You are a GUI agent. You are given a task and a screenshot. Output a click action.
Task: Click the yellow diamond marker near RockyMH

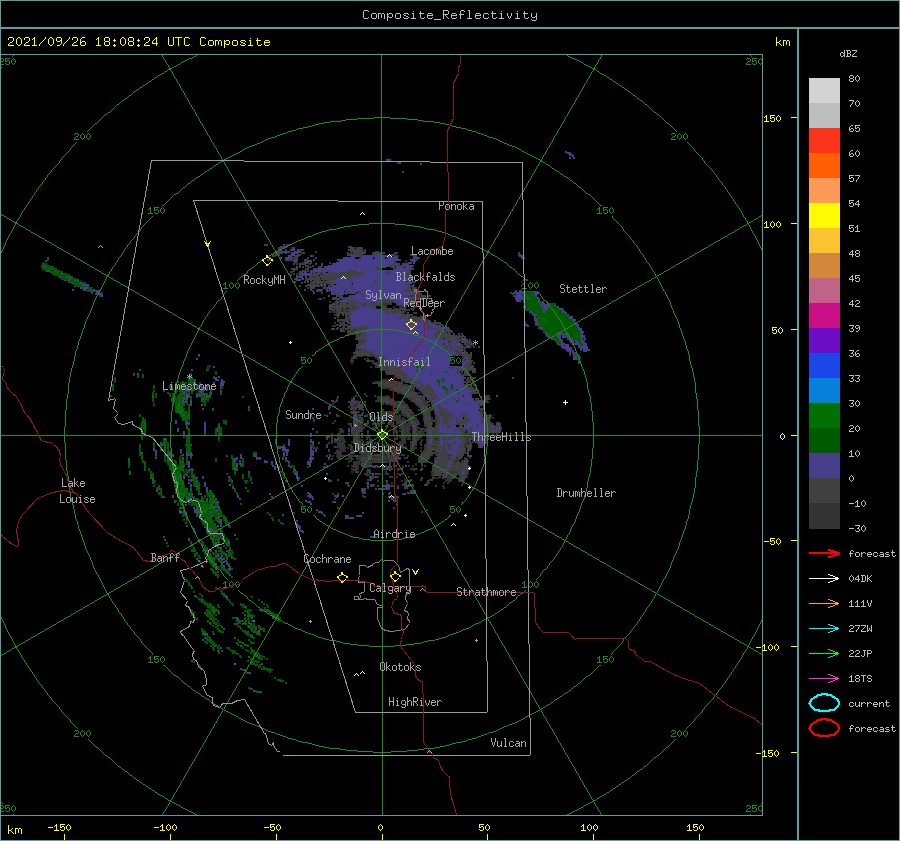[x=267, y=261]
